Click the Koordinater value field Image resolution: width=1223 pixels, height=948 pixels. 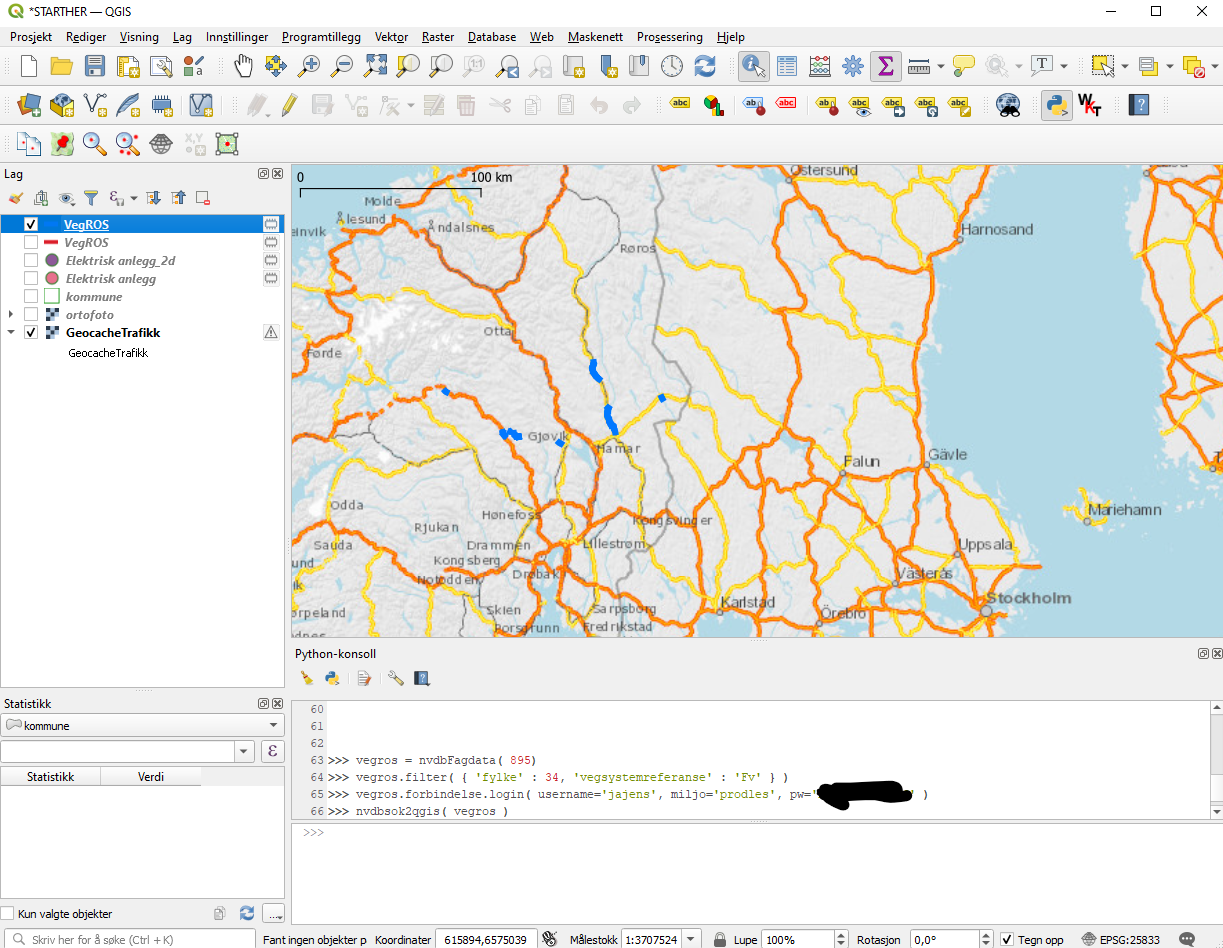click(x=486, y=940)
